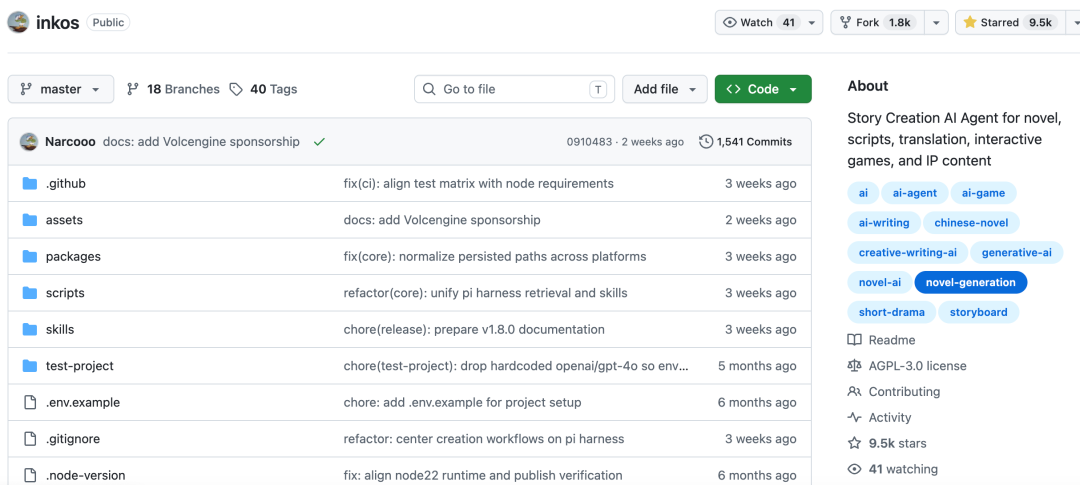Open the master branch selector dropdown
The width and height of the screenshot is (1080, 485).
click(x=61, y=90)
